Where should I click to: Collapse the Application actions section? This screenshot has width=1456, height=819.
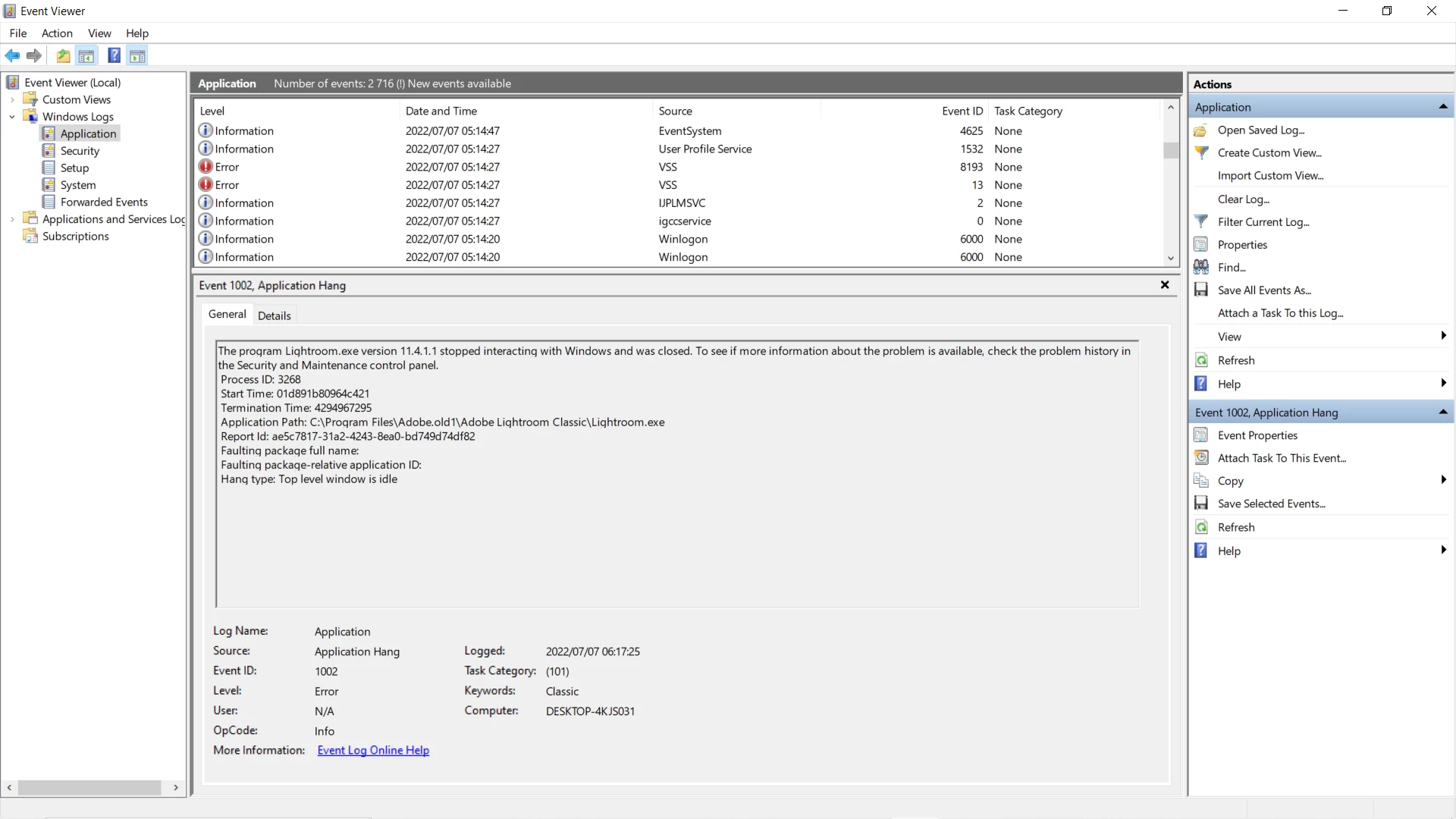[1442, 107]
